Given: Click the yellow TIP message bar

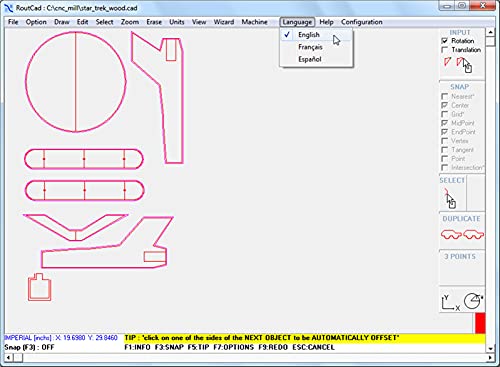Looking at the screenshot, I should tap(304, 338).
